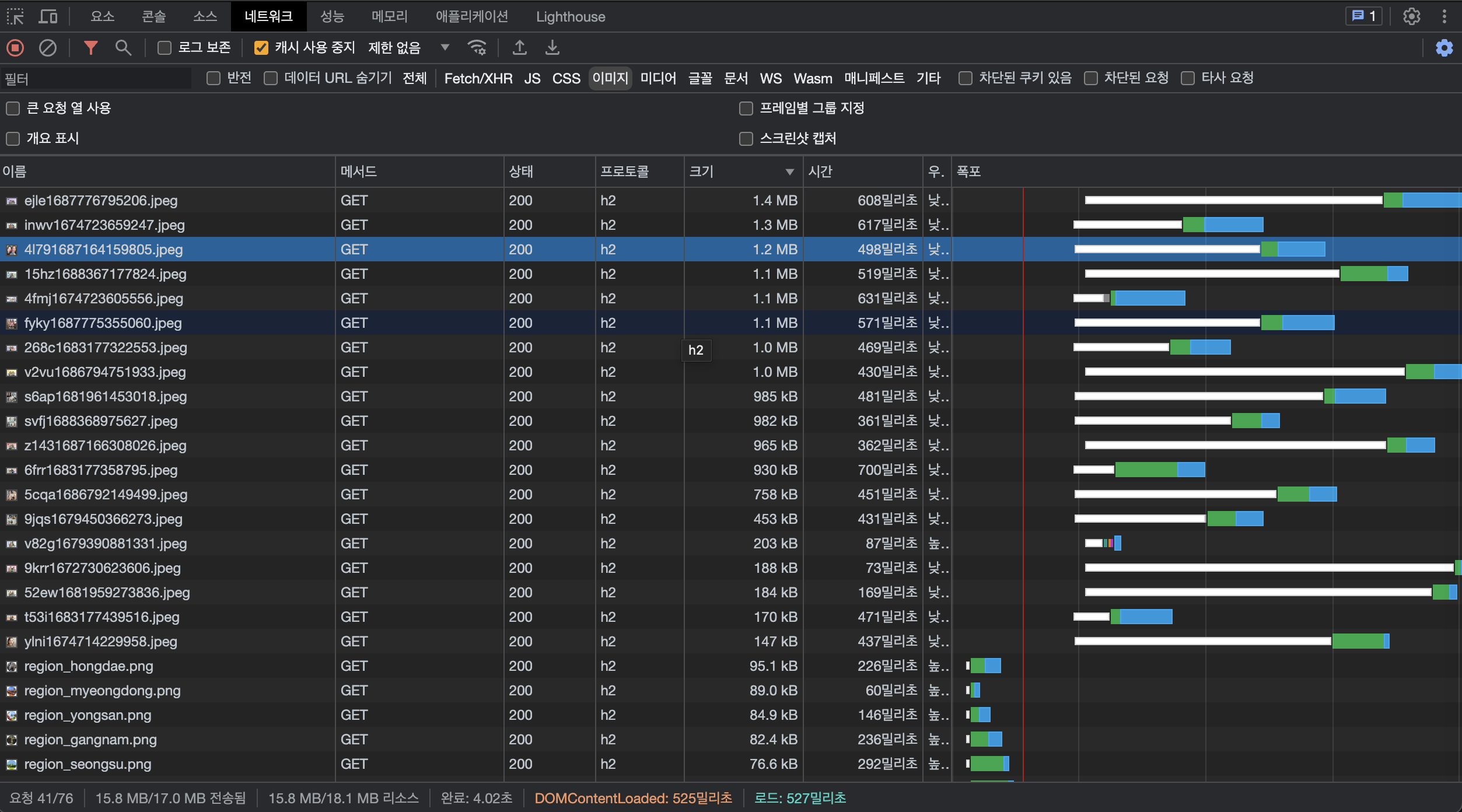Click the 필터 text input field
The height and width of the screenshot is (812, 1462).
tap(96, 78)
